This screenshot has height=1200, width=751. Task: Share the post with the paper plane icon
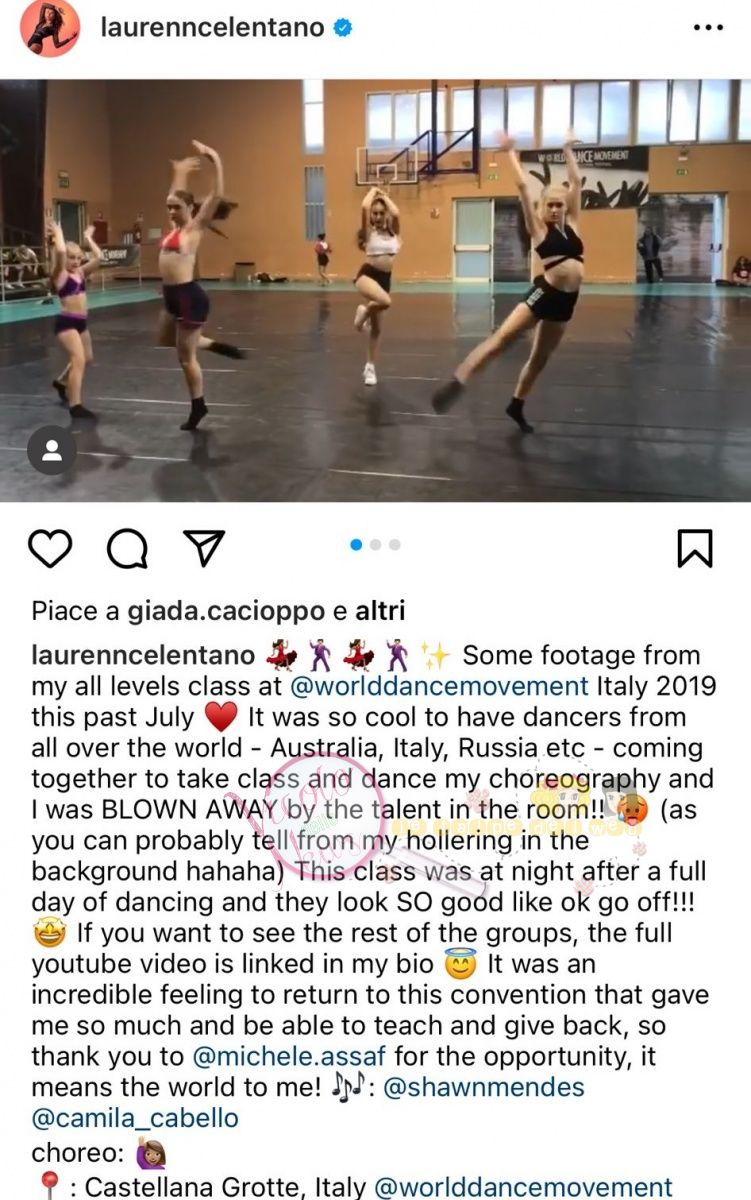pos(204,548)
